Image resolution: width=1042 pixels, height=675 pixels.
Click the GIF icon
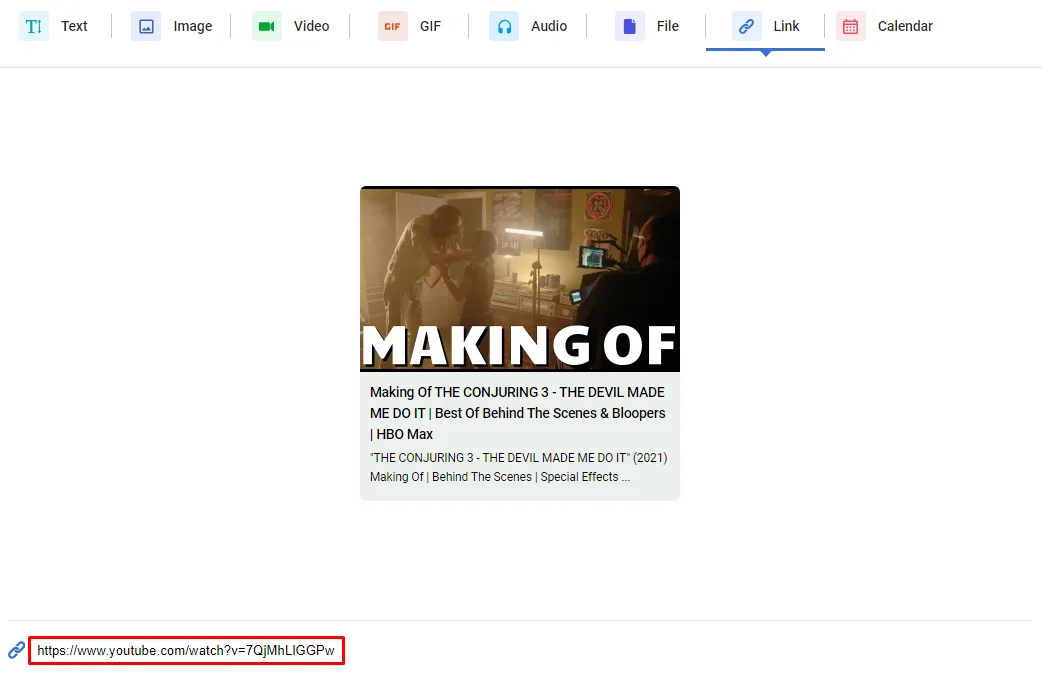point(392,27)
